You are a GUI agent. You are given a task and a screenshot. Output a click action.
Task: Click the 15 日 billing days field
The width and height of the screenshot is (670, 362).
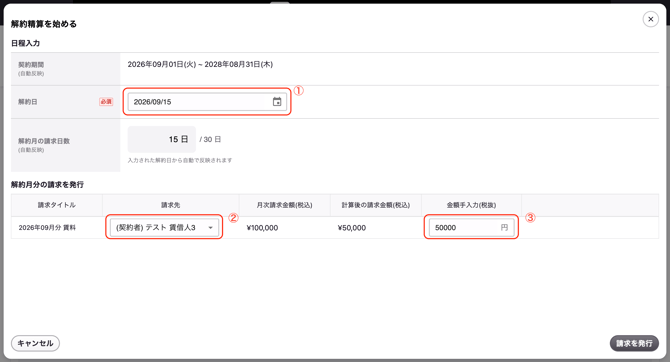pyautogui.click(x=162, y=139)
